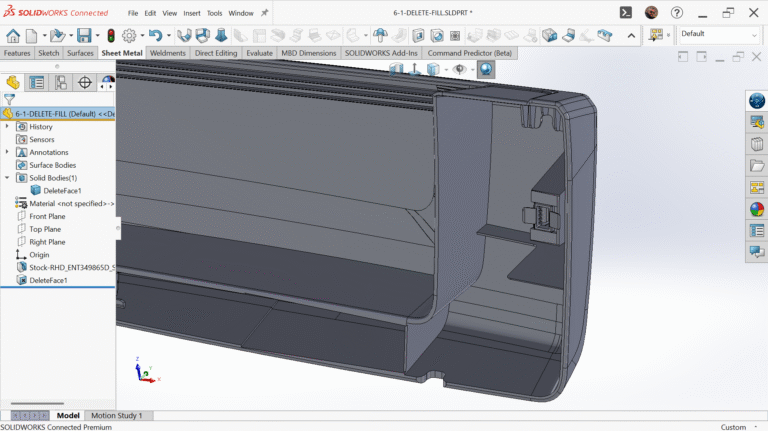The height and width of the screenshot is (431, 768).
Task: Save the part with Save icon
Action: coord(84,35)
